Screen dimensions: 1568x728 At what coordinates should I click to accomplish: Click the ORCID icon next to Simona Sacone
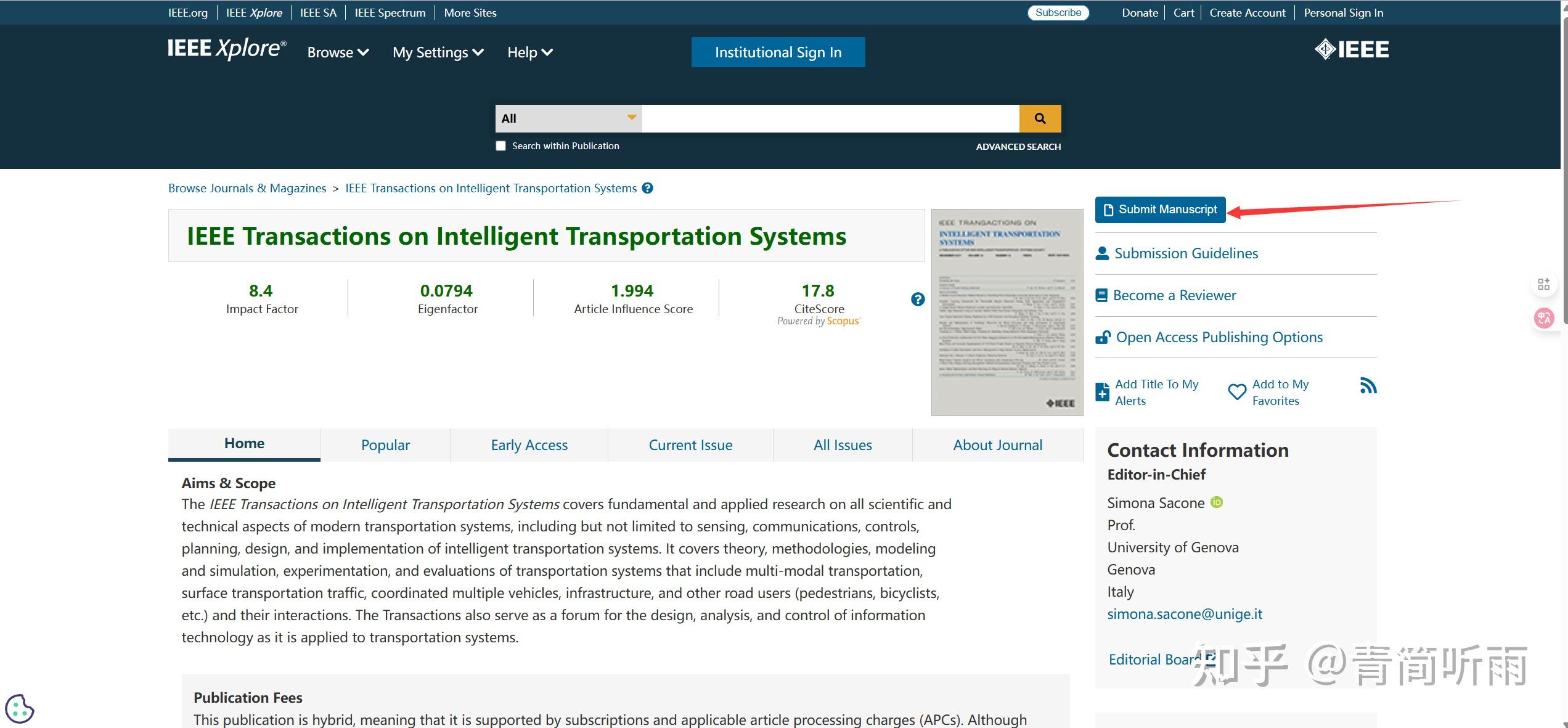tap(1217, 502)
